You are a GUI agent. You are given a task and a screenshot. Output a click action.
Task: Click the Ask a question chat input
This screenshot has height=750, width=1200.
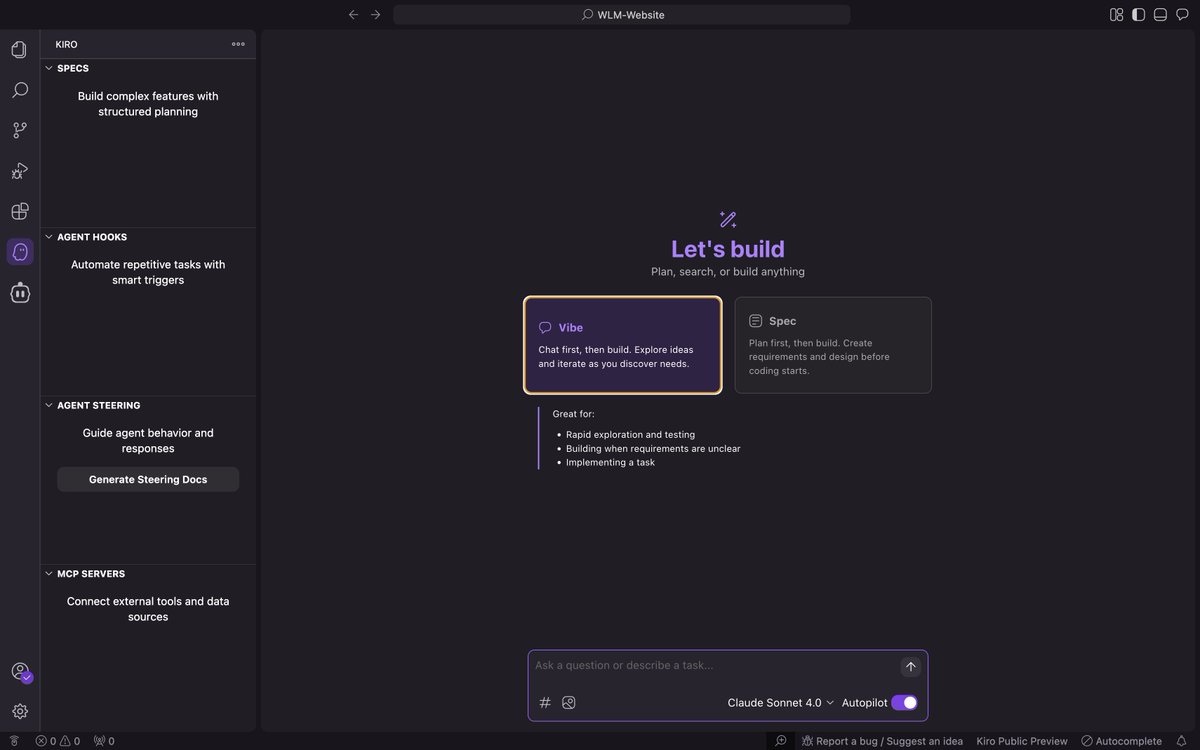coord(712,666)
